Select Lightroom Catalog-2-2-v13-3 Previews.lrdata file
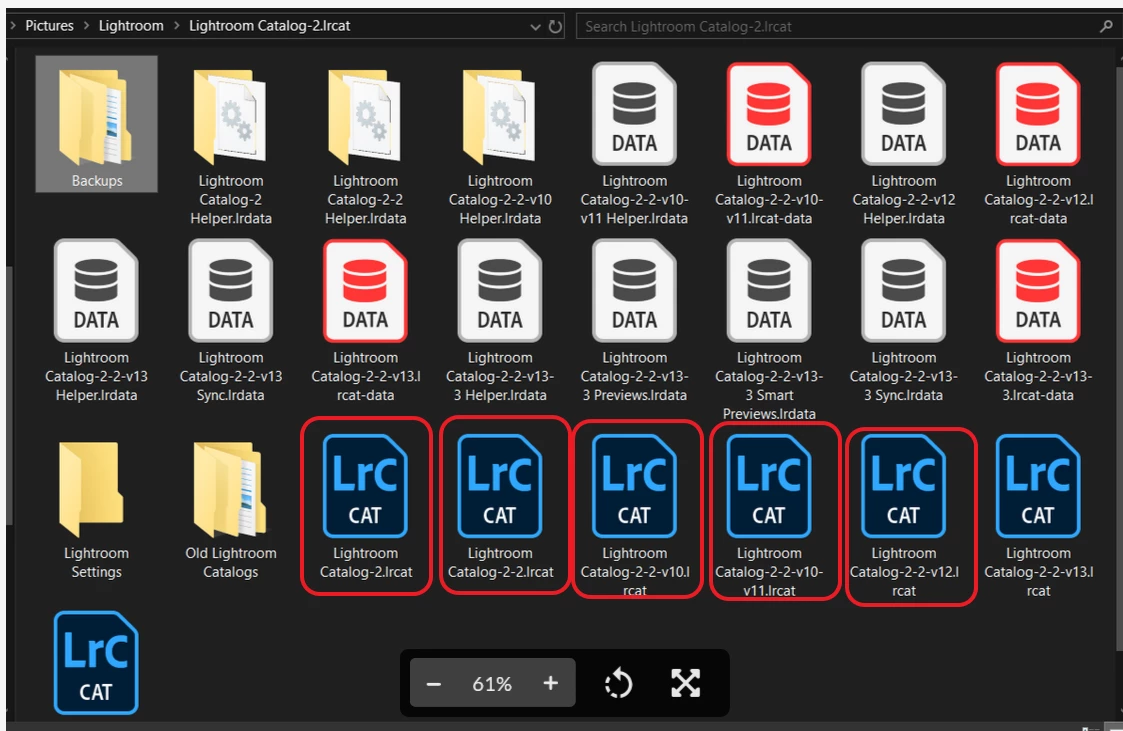The height and width of the screenshot is (731, 1123). (635, 322)
